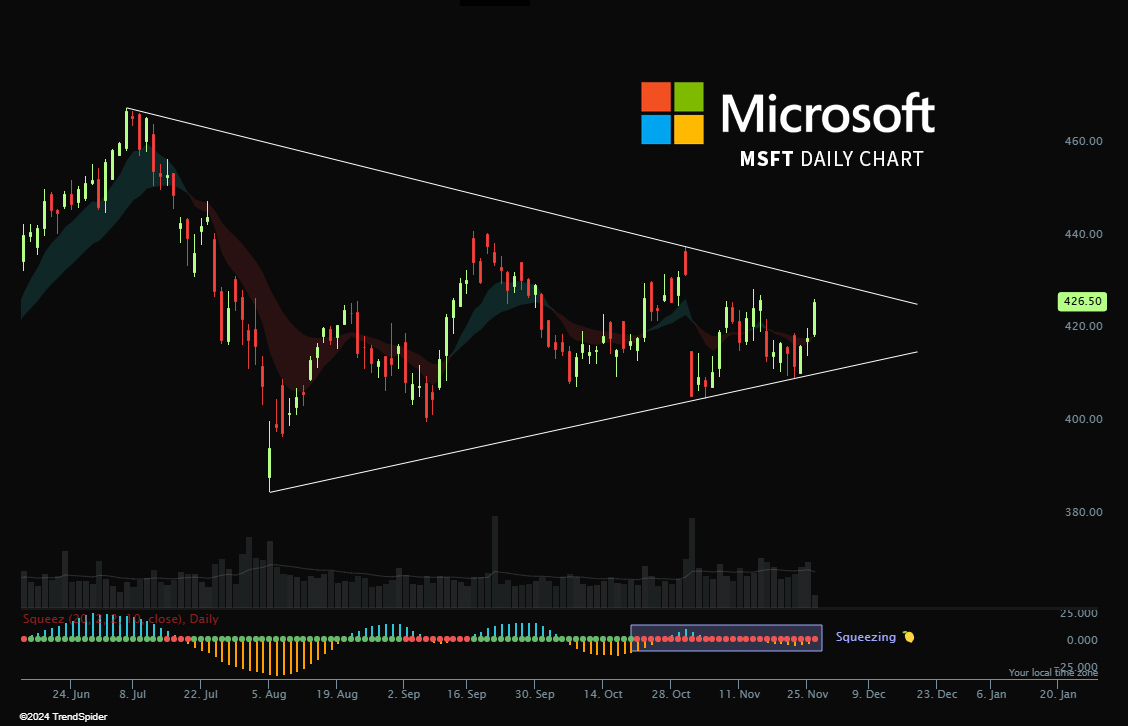This screenshot has height=726, width=1128.
Task: Click the "Your local time zone" label
Action: (1053, 673)
